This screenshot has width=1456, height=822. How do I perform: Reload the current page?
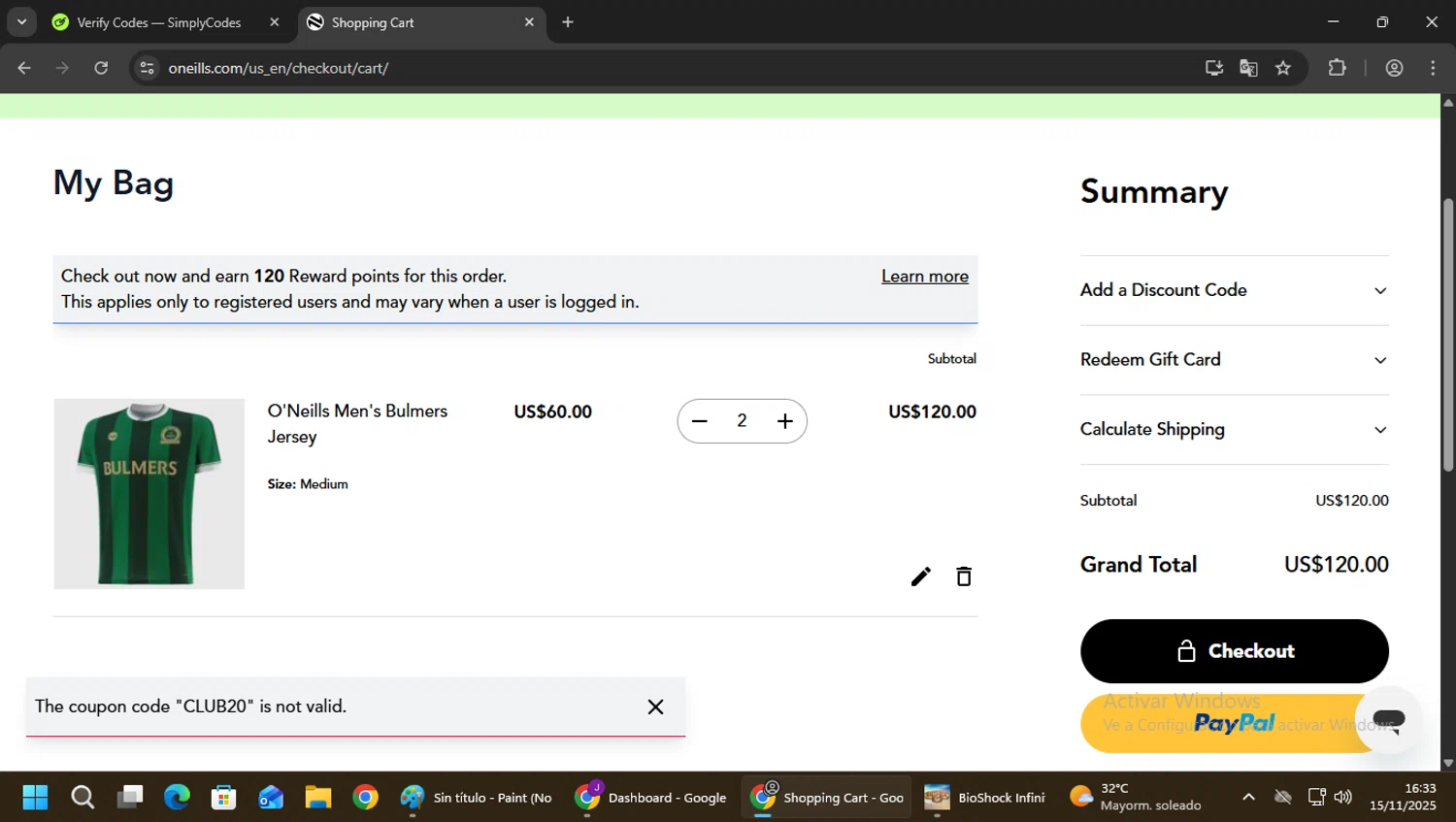point(101,68)
